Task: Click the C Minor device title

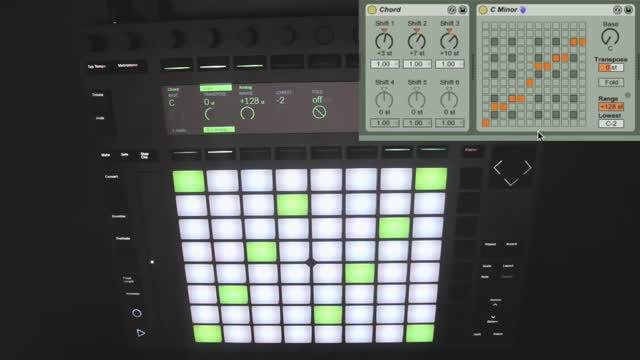Action: click(x=504, y=9)
